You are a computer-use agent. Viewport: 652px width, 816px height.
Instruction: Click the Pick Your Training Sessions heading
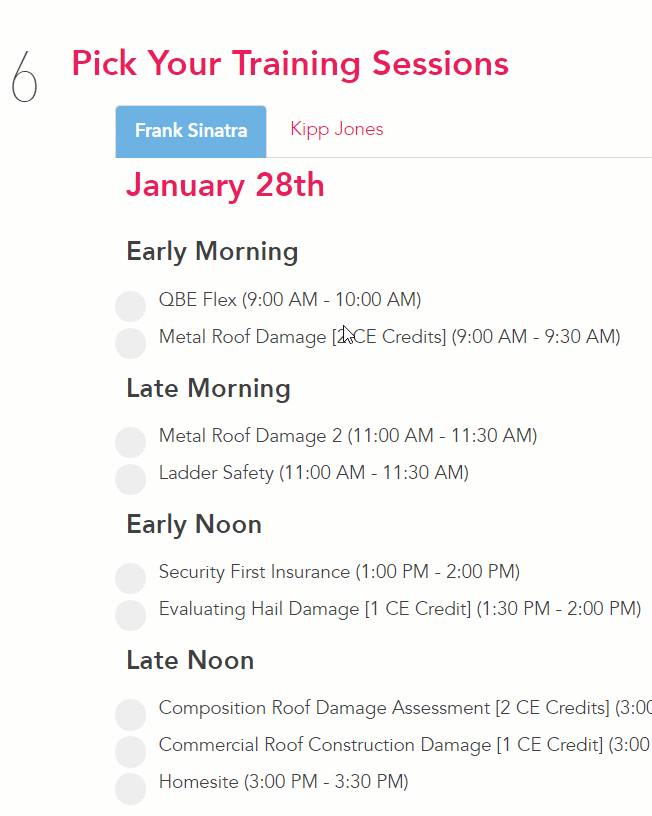tap(290, 64)
